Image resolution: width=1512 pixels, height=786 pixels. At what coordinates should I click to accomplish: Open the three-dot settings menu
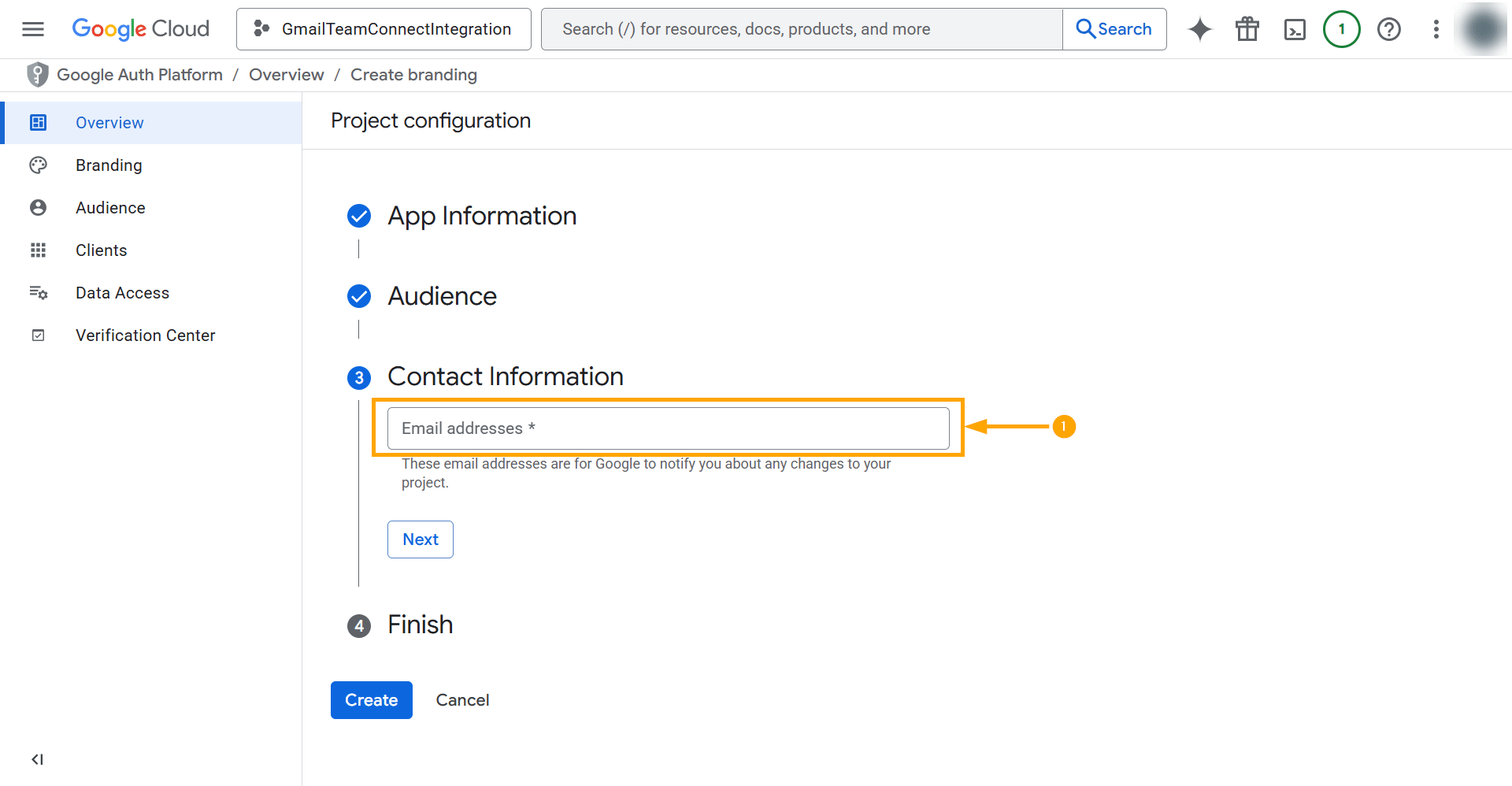tap(1436, 29)
